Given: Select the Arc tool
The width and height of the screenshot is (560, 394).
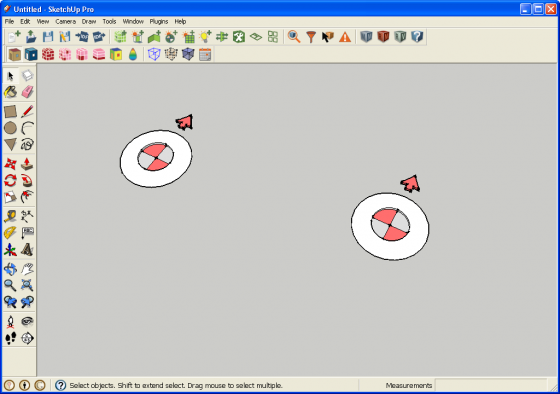Looking at the screenshot, I should [27, 128].
